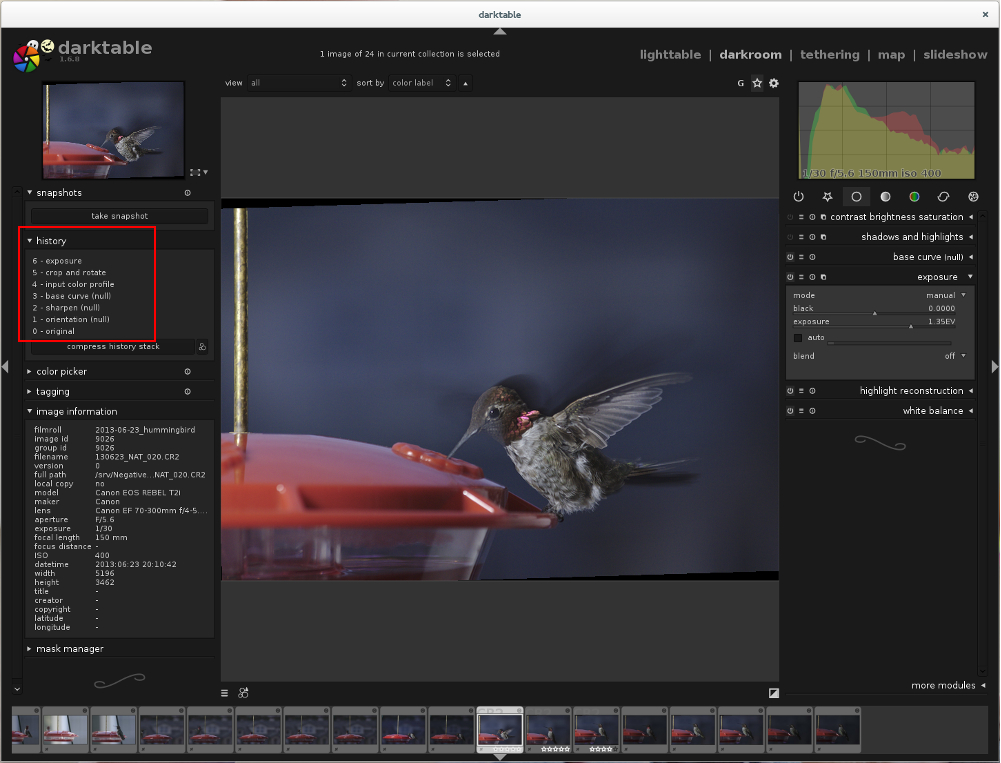Open the color modules group icon

914,197
